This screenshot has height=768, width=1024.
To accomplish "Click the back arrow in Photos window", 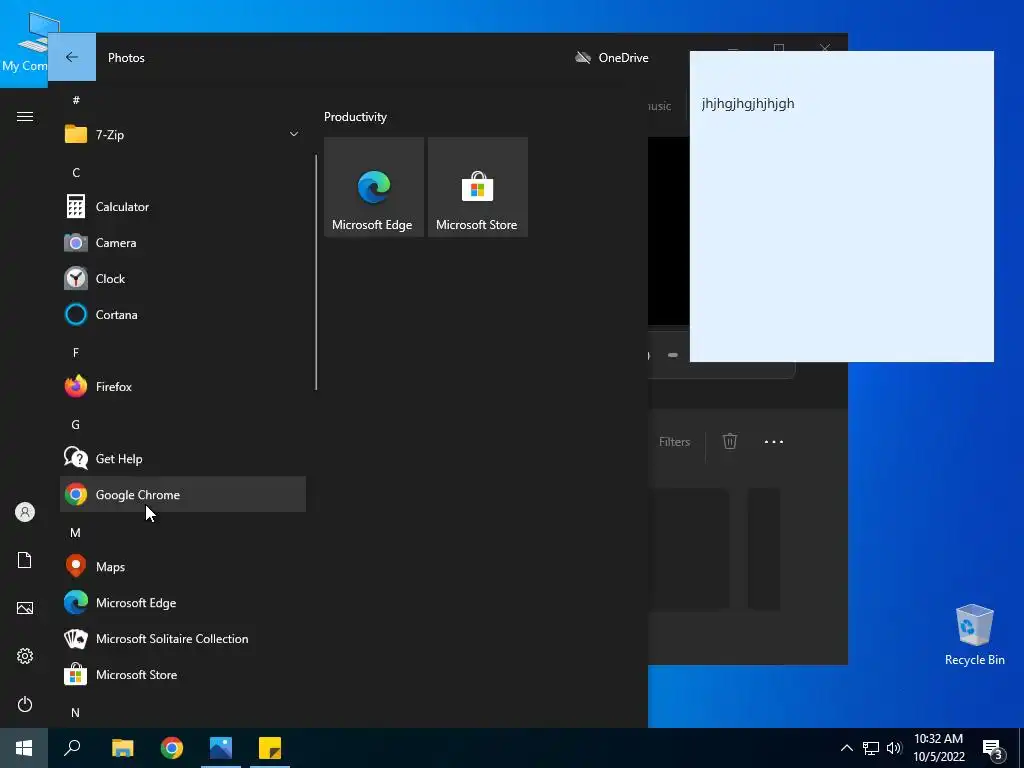I will point(72,57).
